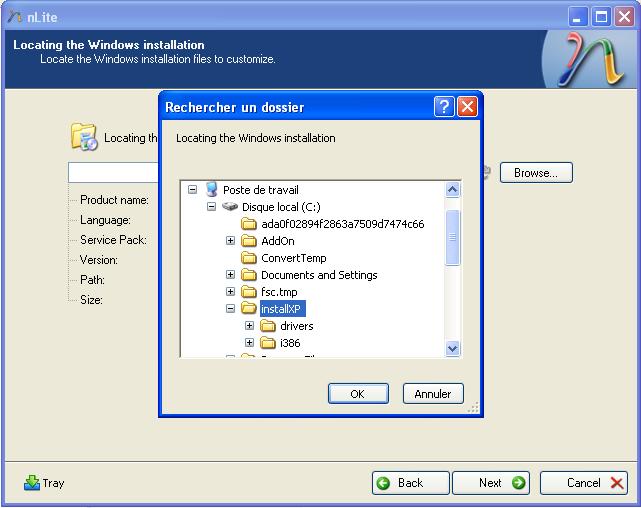
Task: Expand the Documents and Settings node
Action: point(231,275)
